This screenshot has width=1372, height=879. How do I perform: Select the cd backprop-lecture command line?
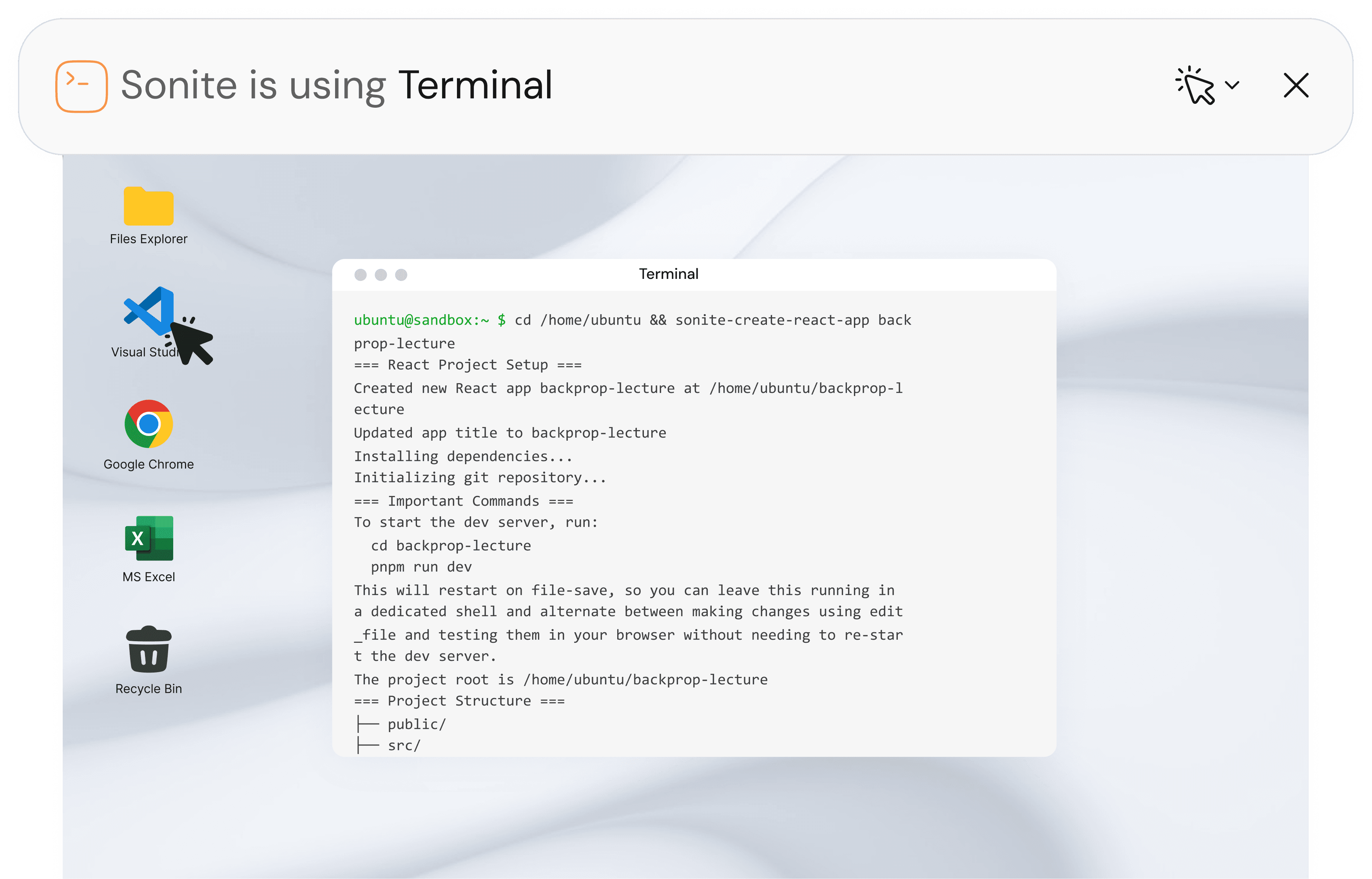click(x=451, y=545)
